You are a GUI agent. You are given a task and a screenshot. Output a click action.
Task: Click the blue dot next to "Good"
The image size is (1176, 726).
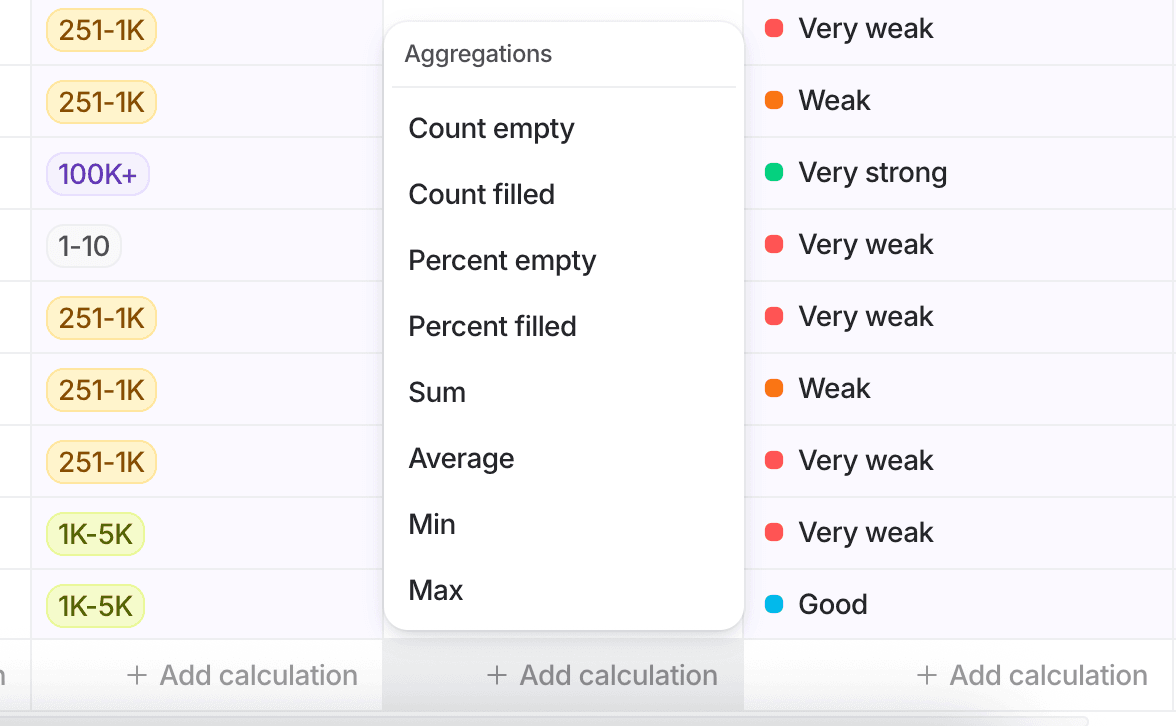click(774, 604)
